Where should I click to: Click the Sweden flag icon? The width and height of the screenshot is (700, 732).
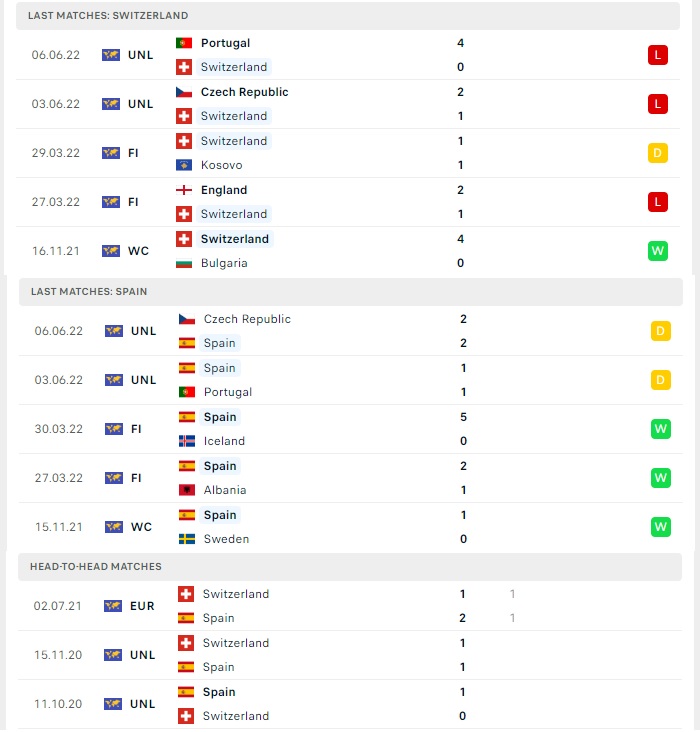(x=187, y=539)
